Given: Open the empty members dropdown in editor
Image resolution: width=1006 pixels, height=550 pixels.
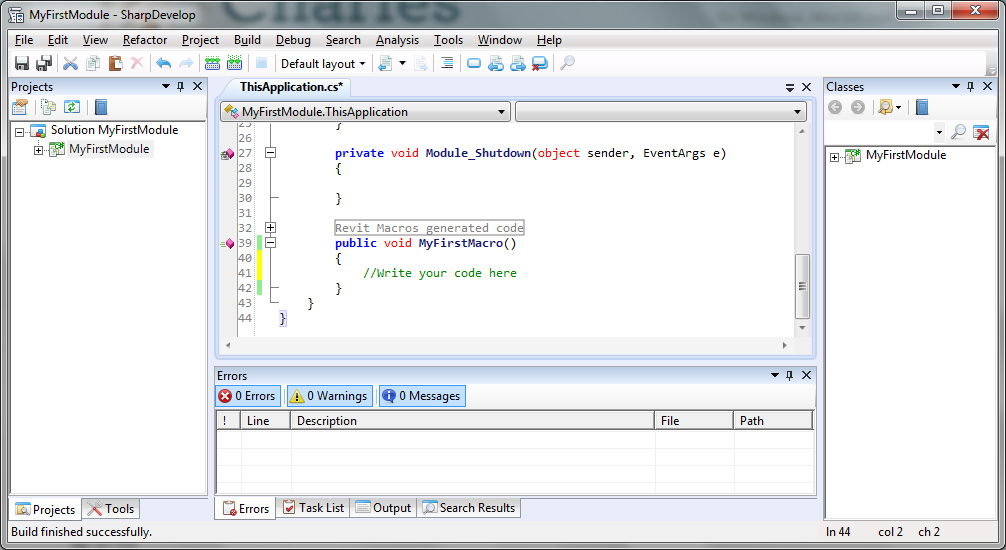Looking at the screenshot, I should point(661,112).
